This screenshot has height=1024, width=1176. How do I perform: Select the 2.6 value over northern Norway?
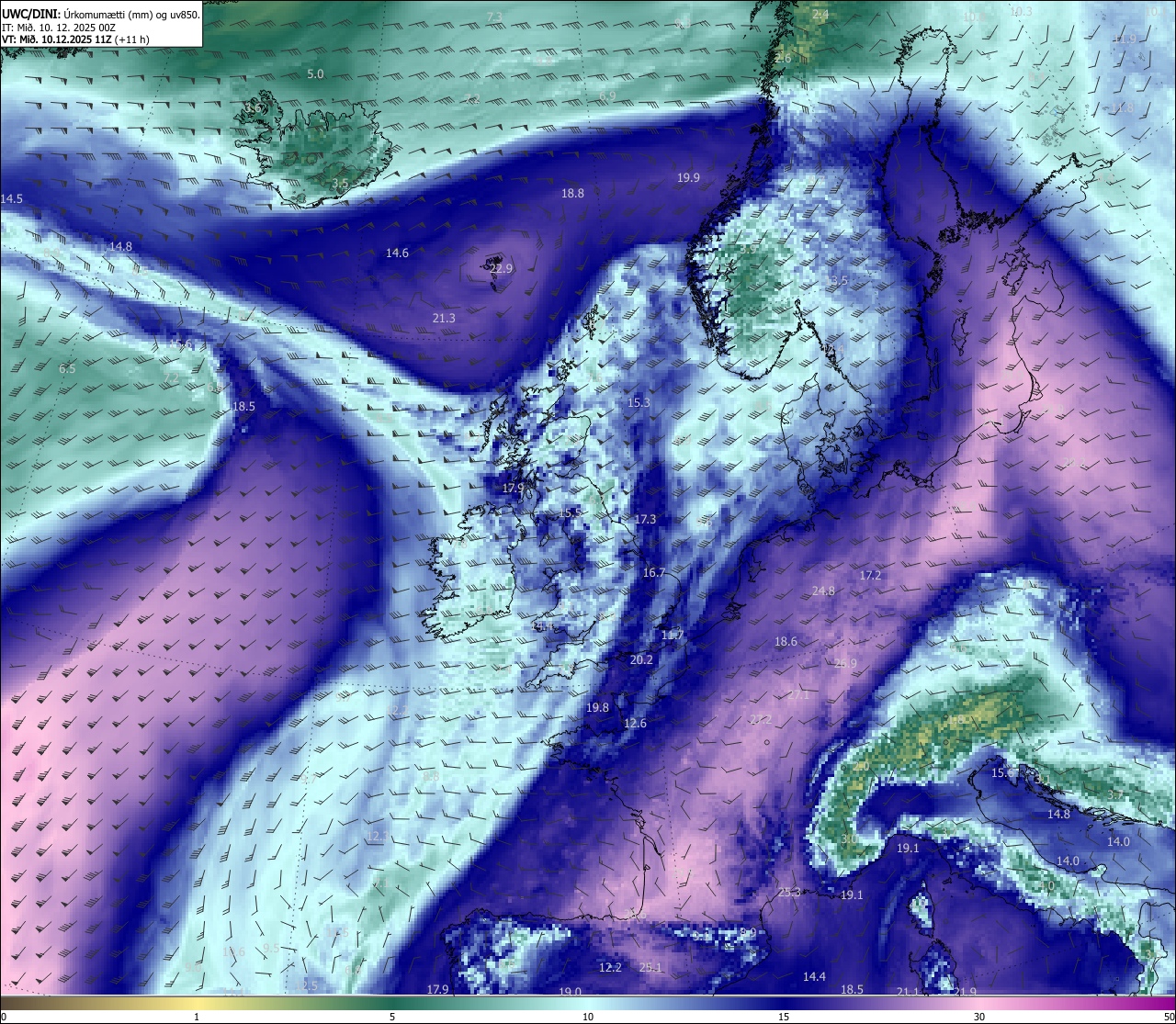click(x=783, y=59)
